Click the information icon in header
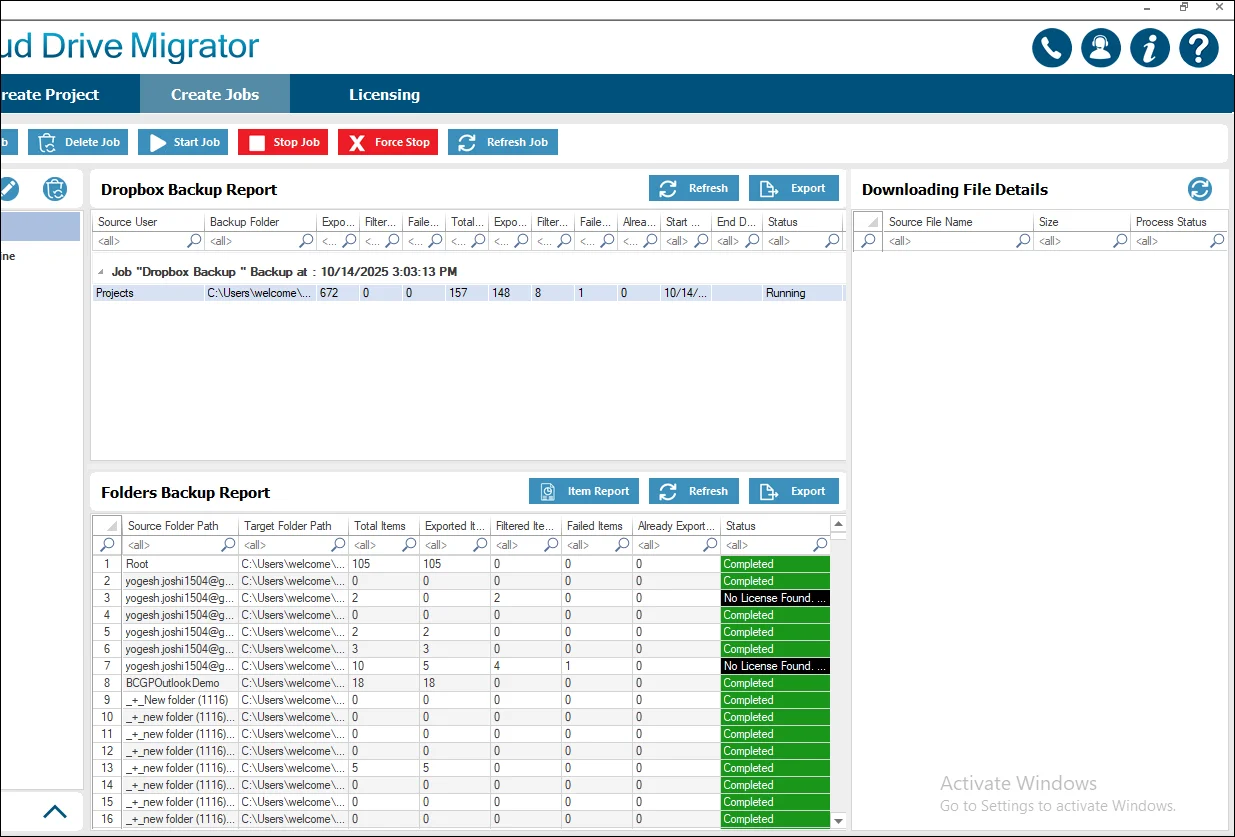1235x837 pixels. click(x=1150, y=48)
